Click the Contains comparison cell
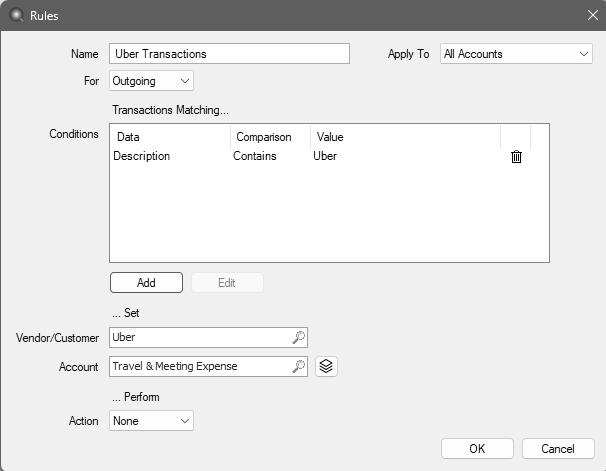This screenshot has height=471, width=606. (x=255, y=157)
